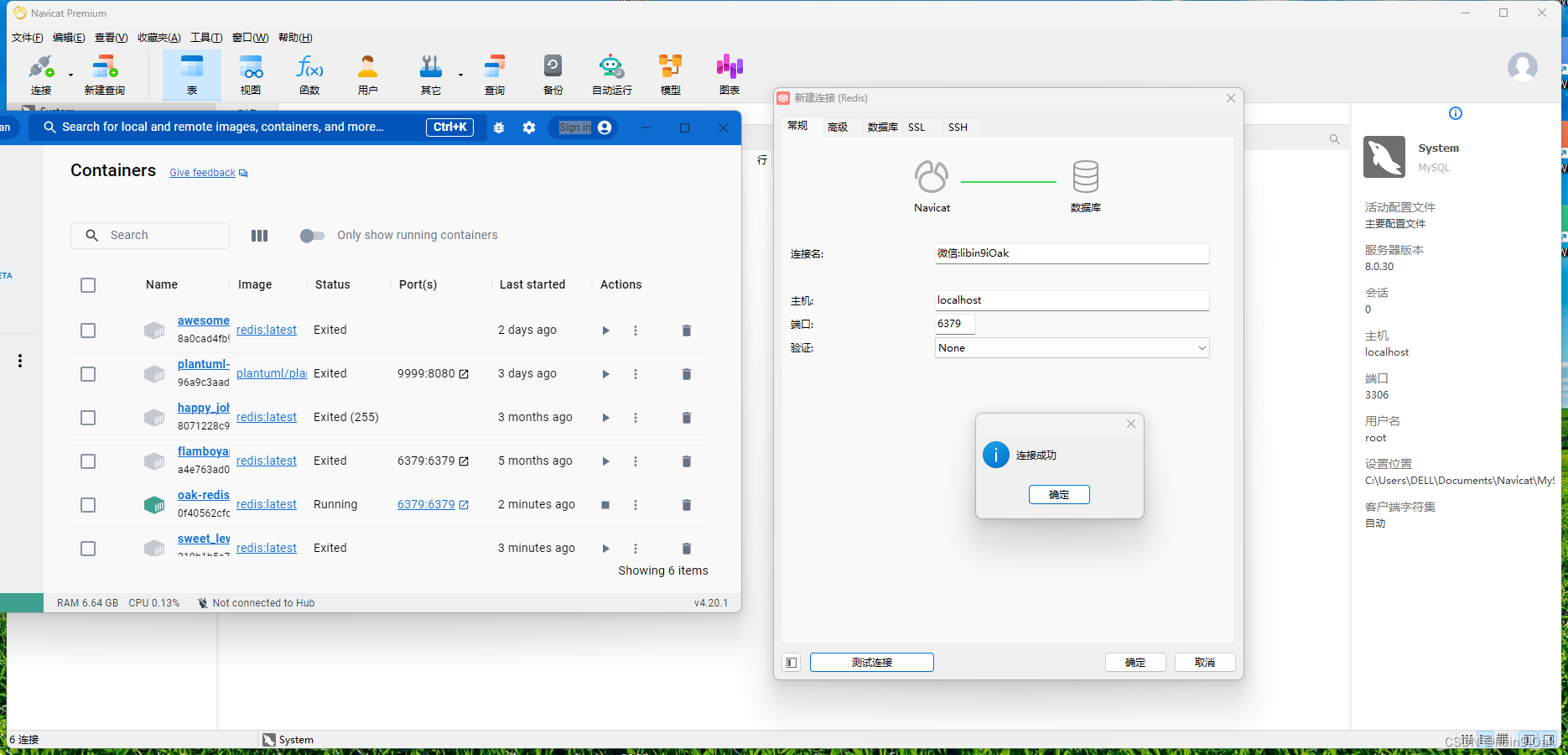Click Cancel (取消) in Redis dialog

point(1205,663)
